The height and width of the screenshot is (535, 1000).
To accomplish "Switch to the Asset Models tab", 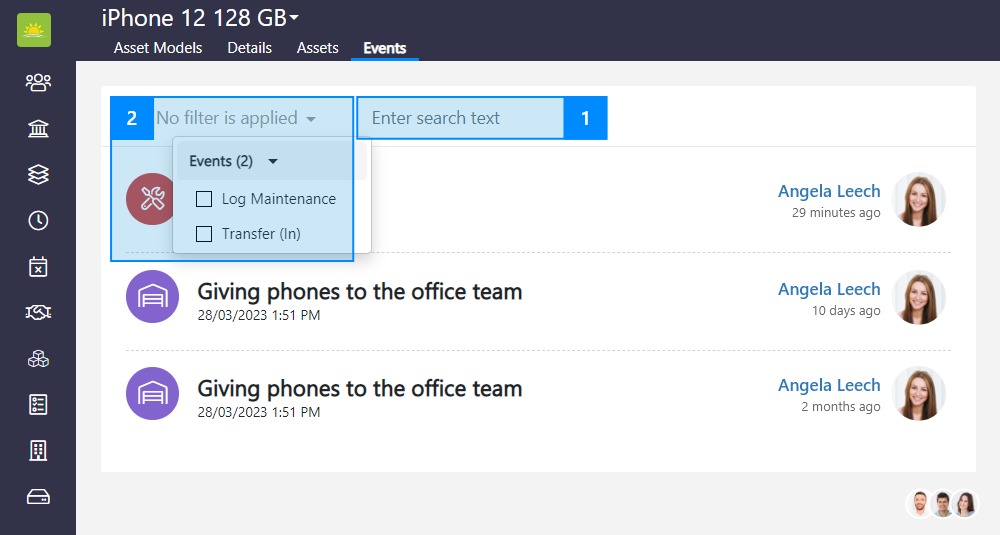I will point(158,48).
